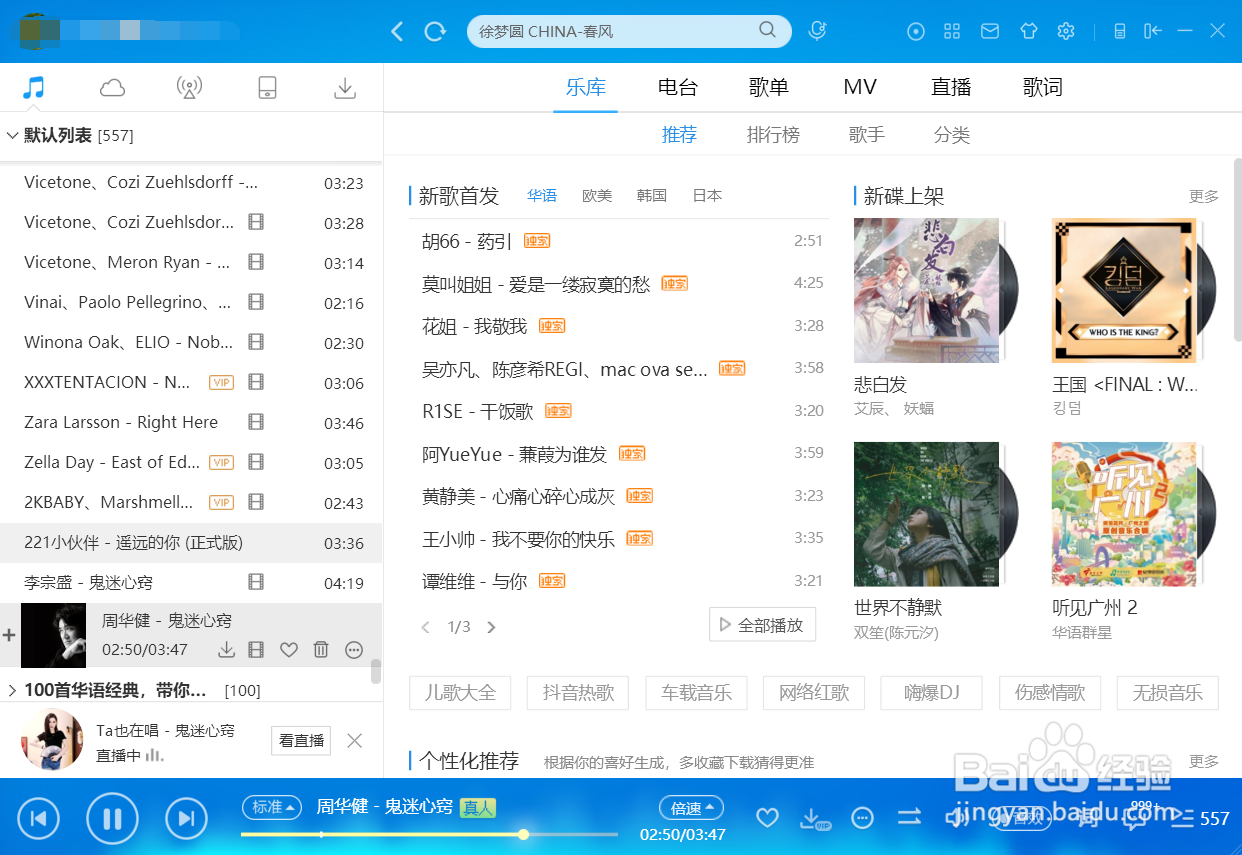
Task: Delete 周华健 - 鬼迷心窍 with trash icon
Action: pos(321,650)
